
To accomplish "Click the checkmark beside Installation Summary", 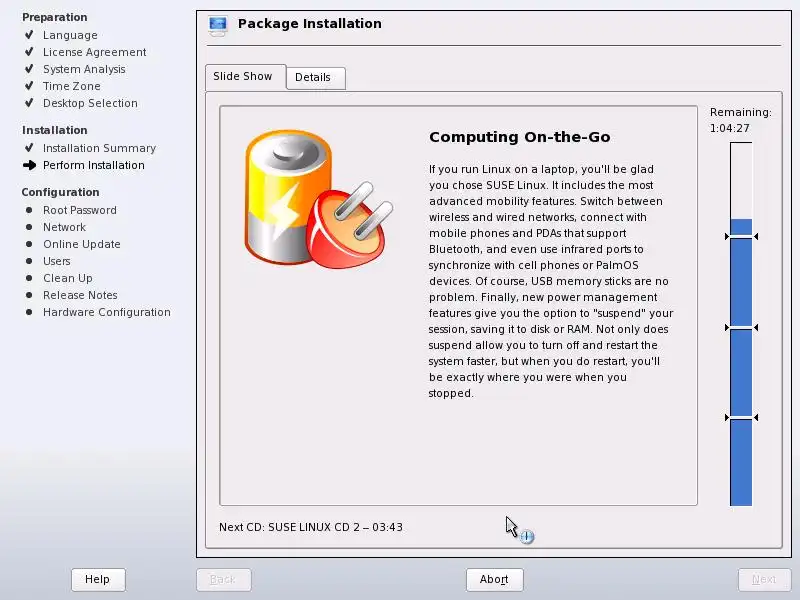I will point(29,147).
